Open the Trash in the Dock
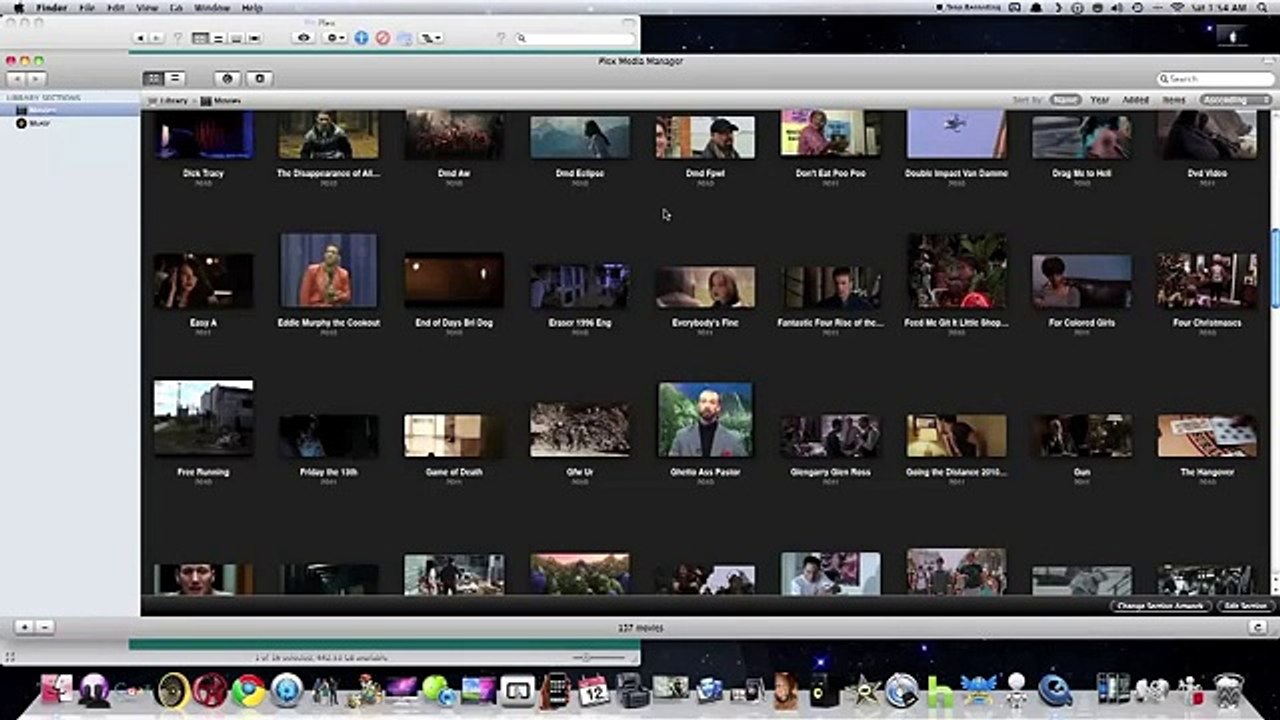This screenshot has width=1280, height=720. coord(1228,690)
